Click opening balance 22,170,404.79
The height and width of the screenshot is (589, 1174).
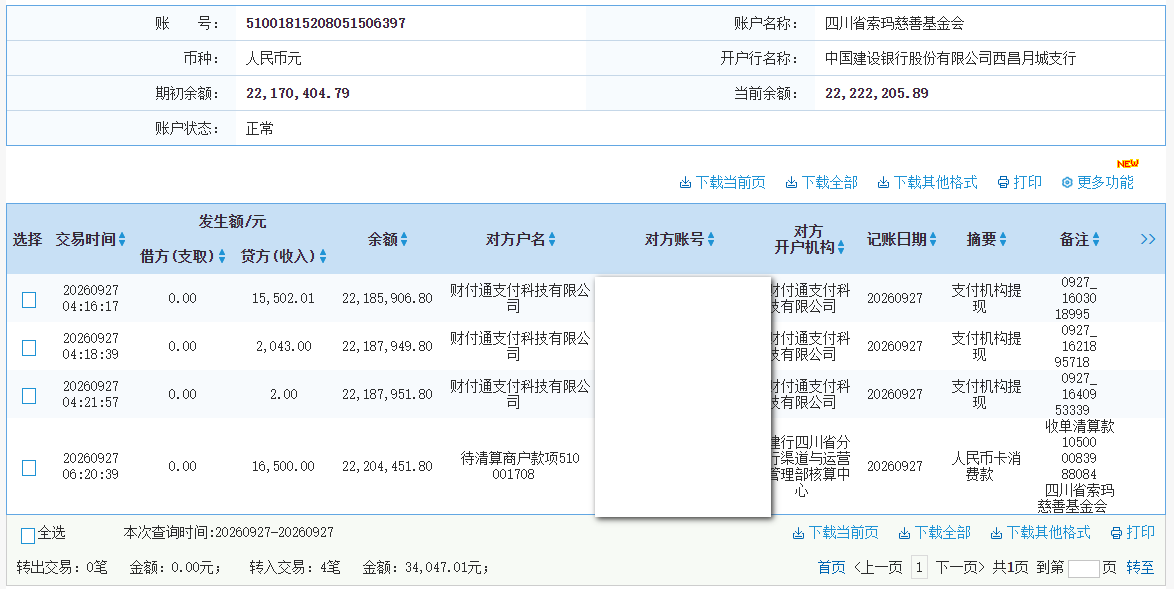[x=298, y=94]
